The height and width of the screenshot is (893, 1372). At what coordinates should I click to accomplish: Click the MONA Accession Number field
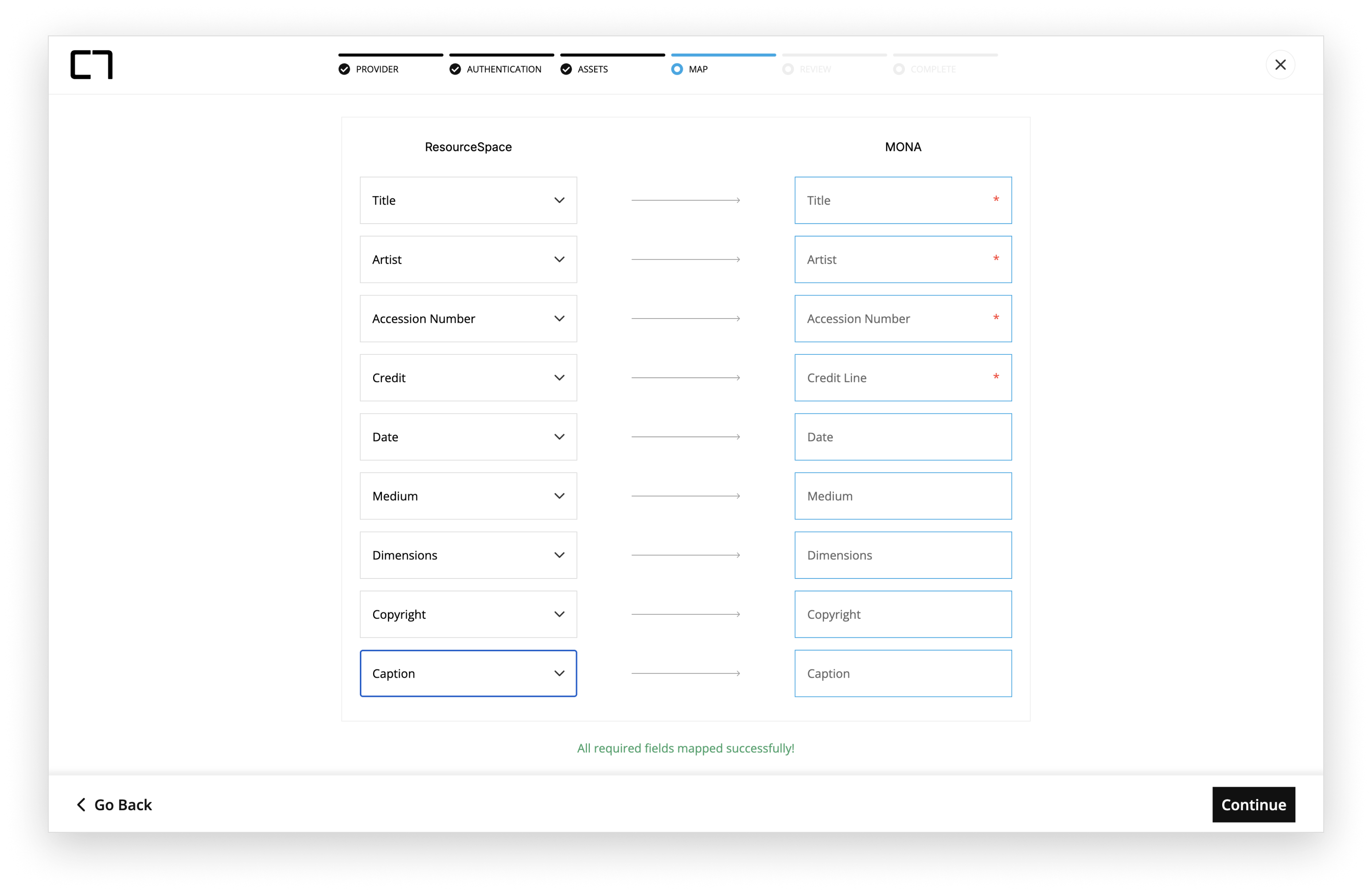(x=903, y=318)
